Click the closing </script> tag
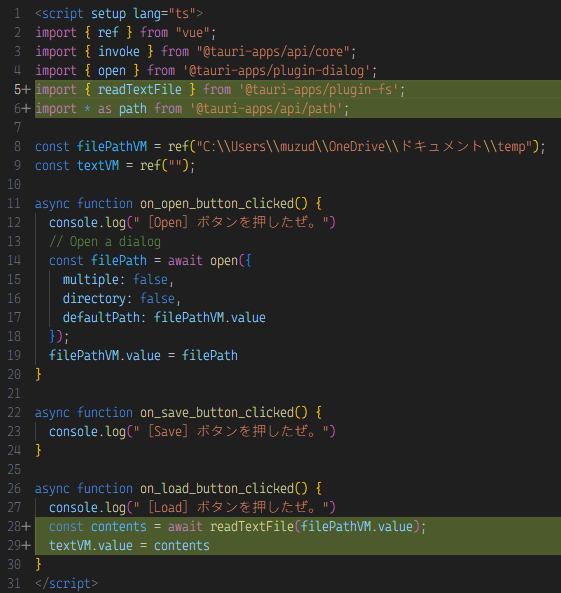Viewport: 561px width, 593px height. coord(66,584)
